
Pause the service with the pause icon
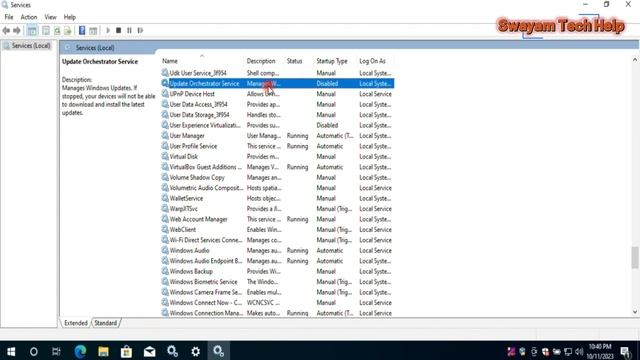(x=129, y=31)
